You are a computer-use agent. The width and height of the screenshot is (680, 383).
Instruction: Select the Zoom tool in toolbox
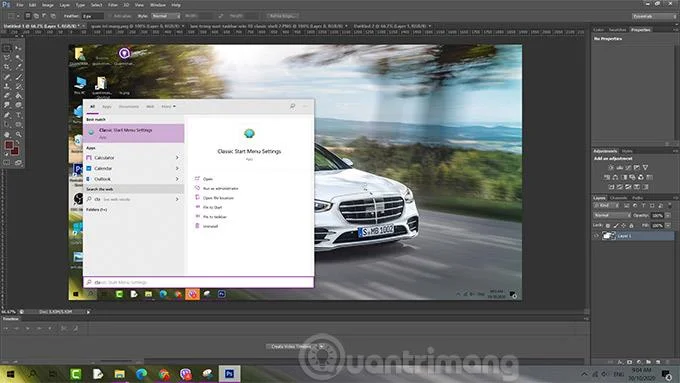[x=18, y=135]
